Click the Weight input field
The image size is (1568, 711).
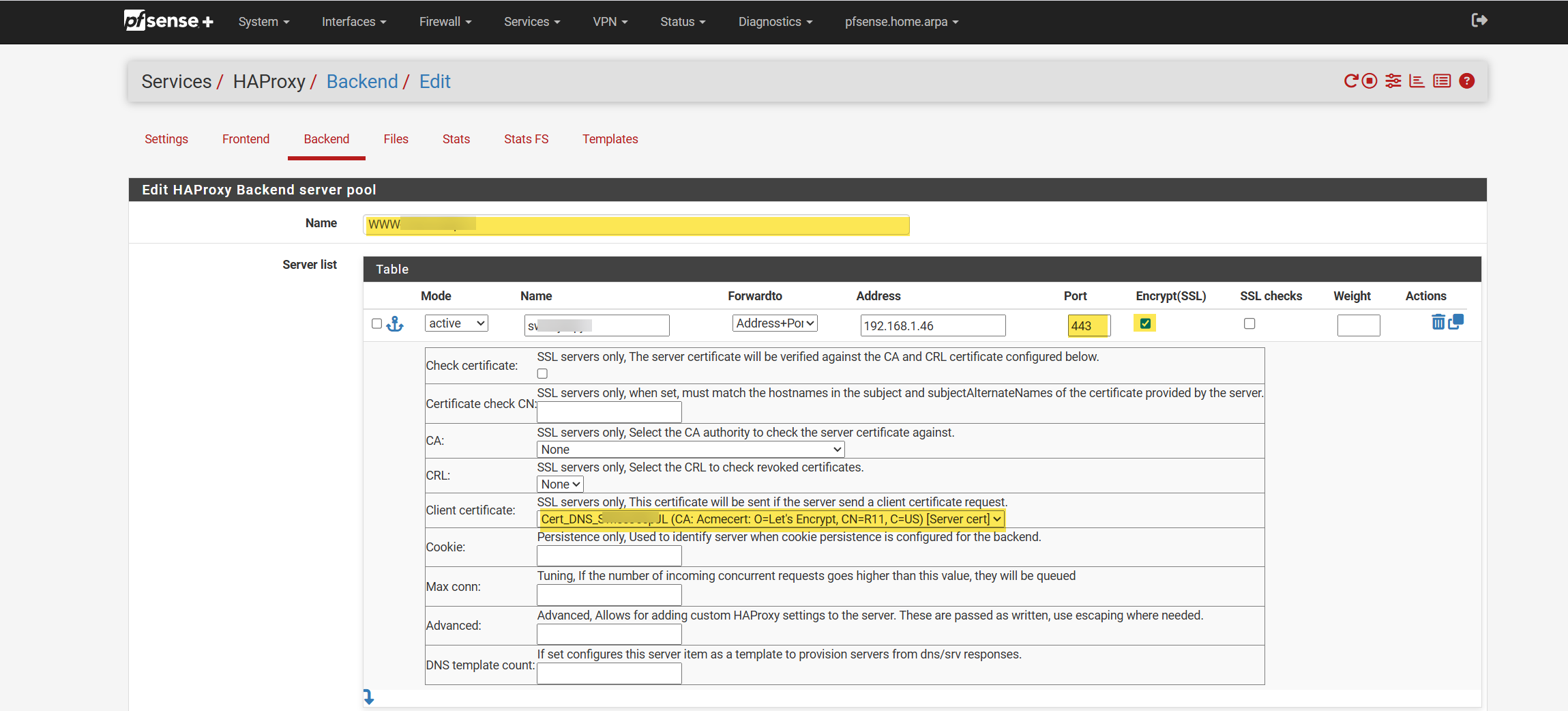pos(1359,325)
